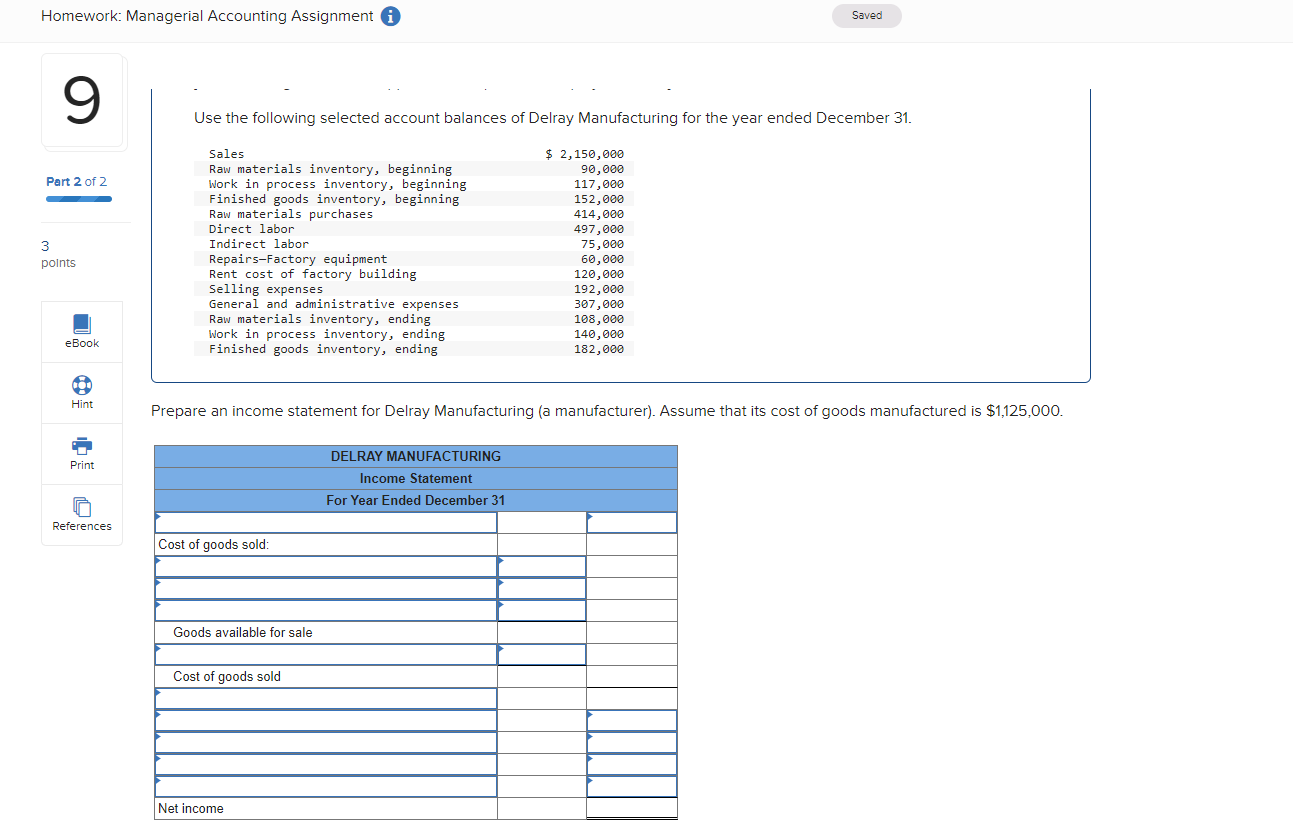1293x834 pixels.
Task: Click 'Homework: Managerial Accounting Assignment' title
Action: (x=207, y=16)
